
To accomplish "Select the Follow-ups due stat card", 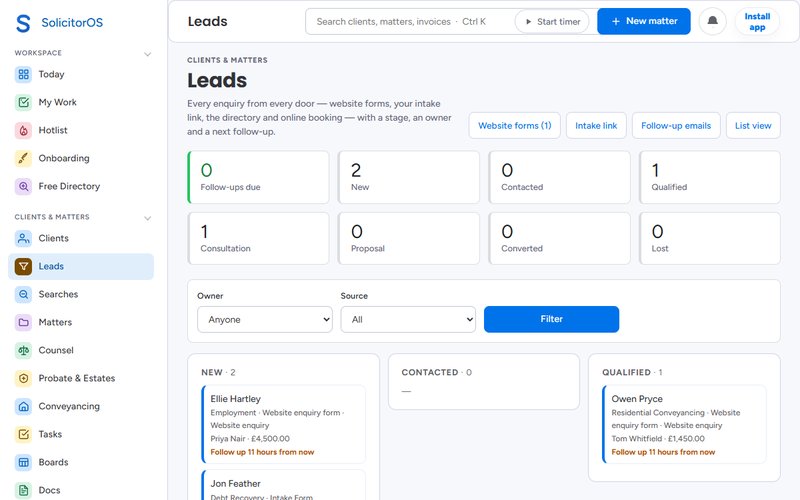I will tap(258, 177).
